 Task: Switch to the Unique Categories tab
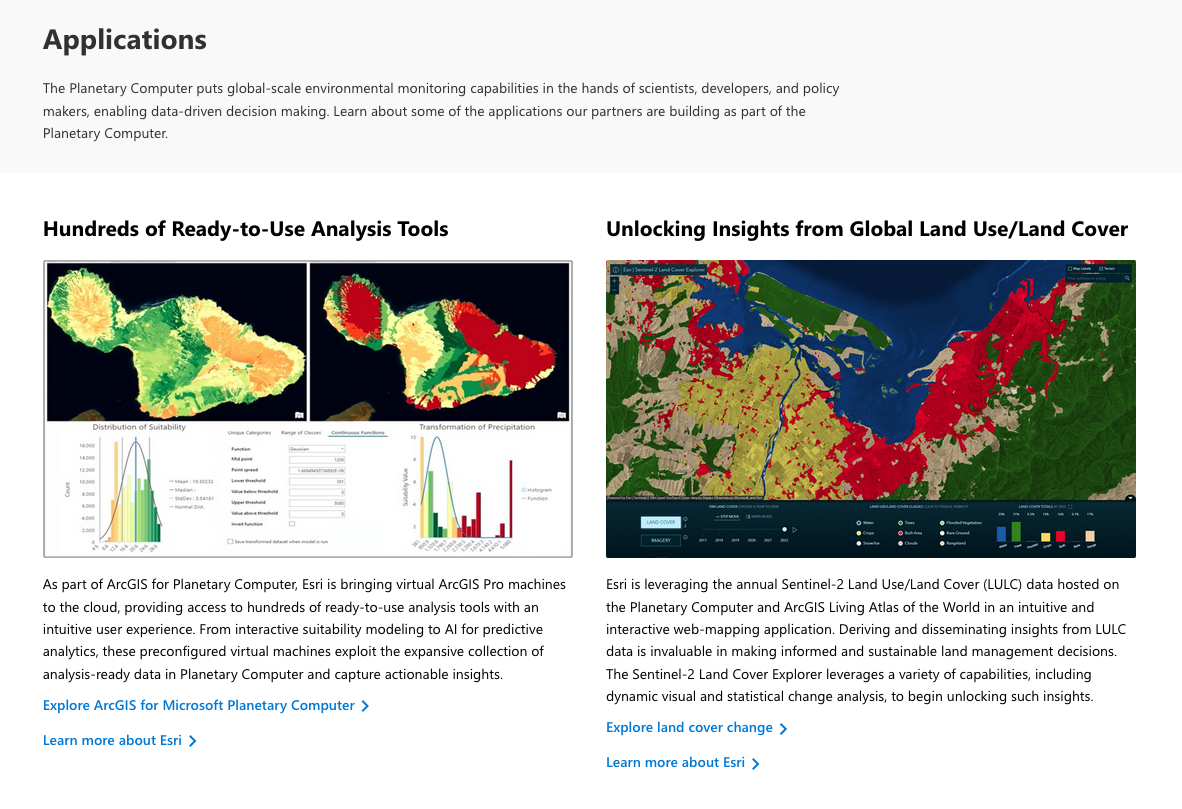click(249, 432)
